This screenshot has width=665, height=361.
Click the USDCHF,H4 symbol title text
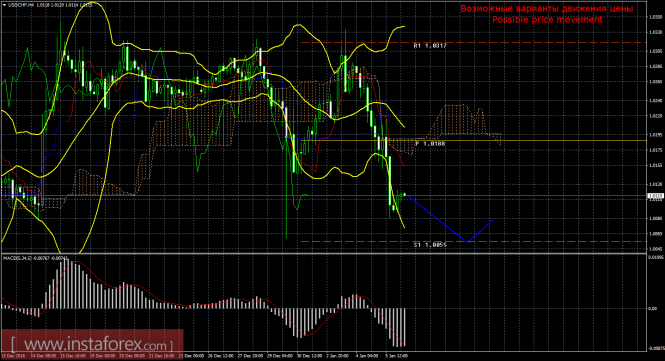(x=19, y=6)
